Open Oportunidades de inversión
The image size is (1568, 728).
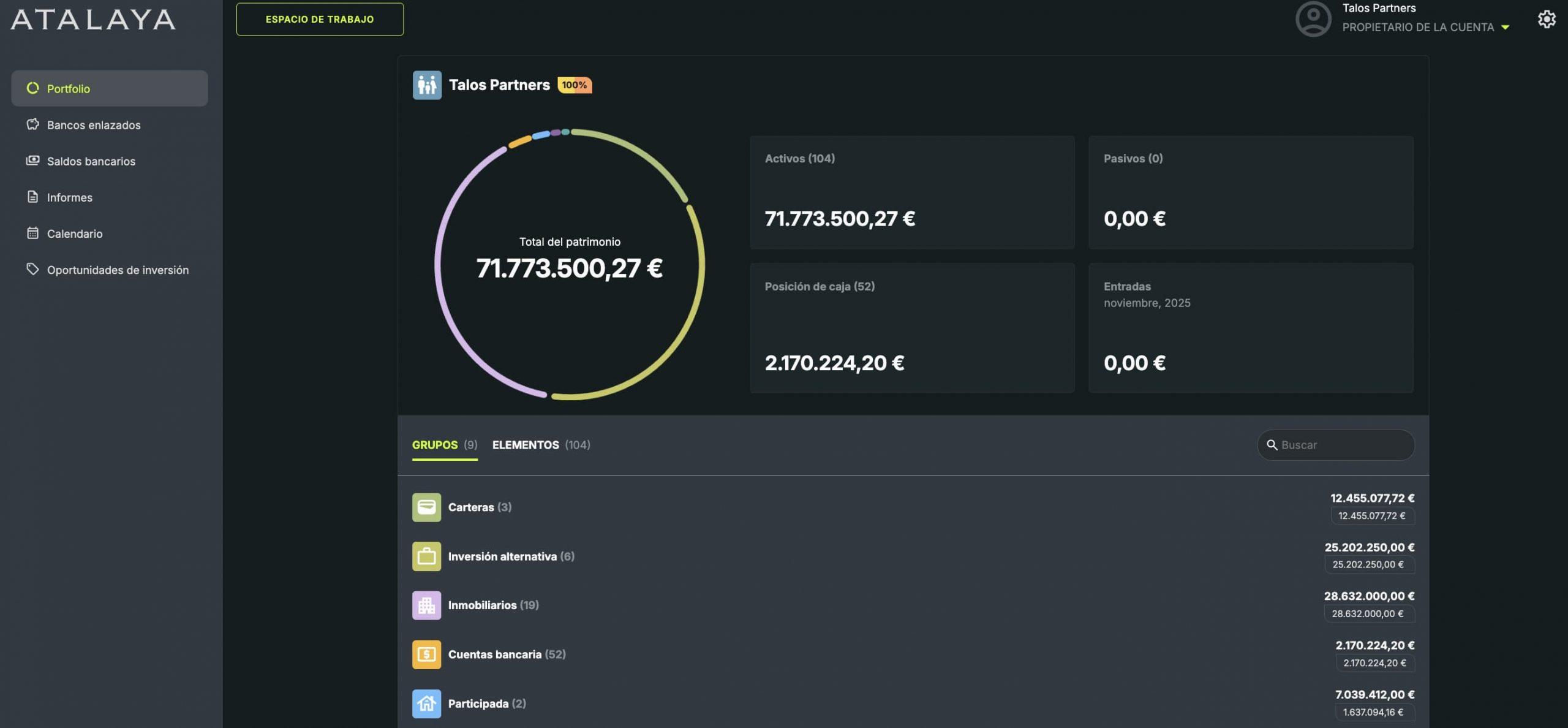coord(118,270)
